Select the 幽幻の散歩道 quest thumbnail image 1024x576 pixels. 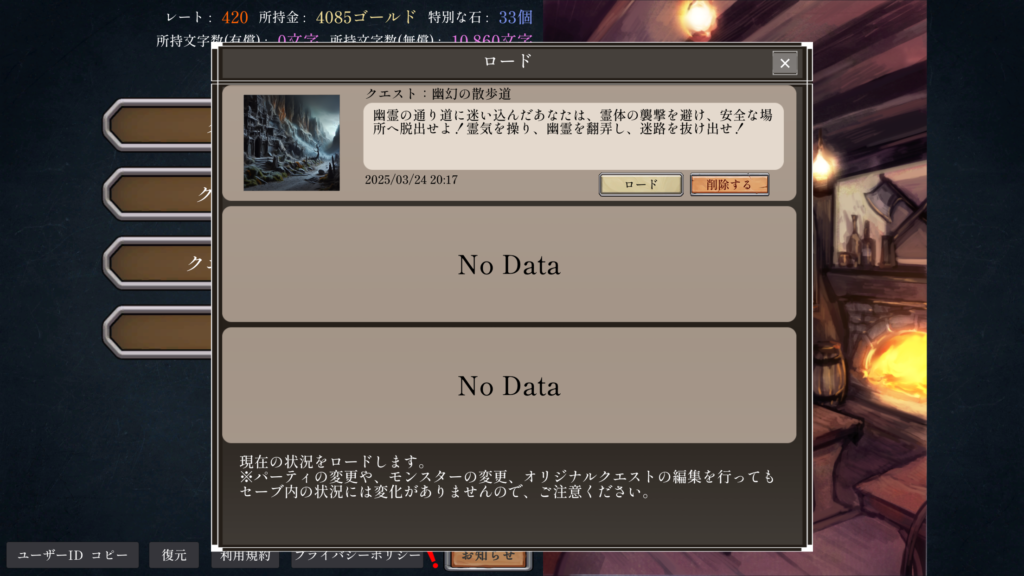(291, 142)
